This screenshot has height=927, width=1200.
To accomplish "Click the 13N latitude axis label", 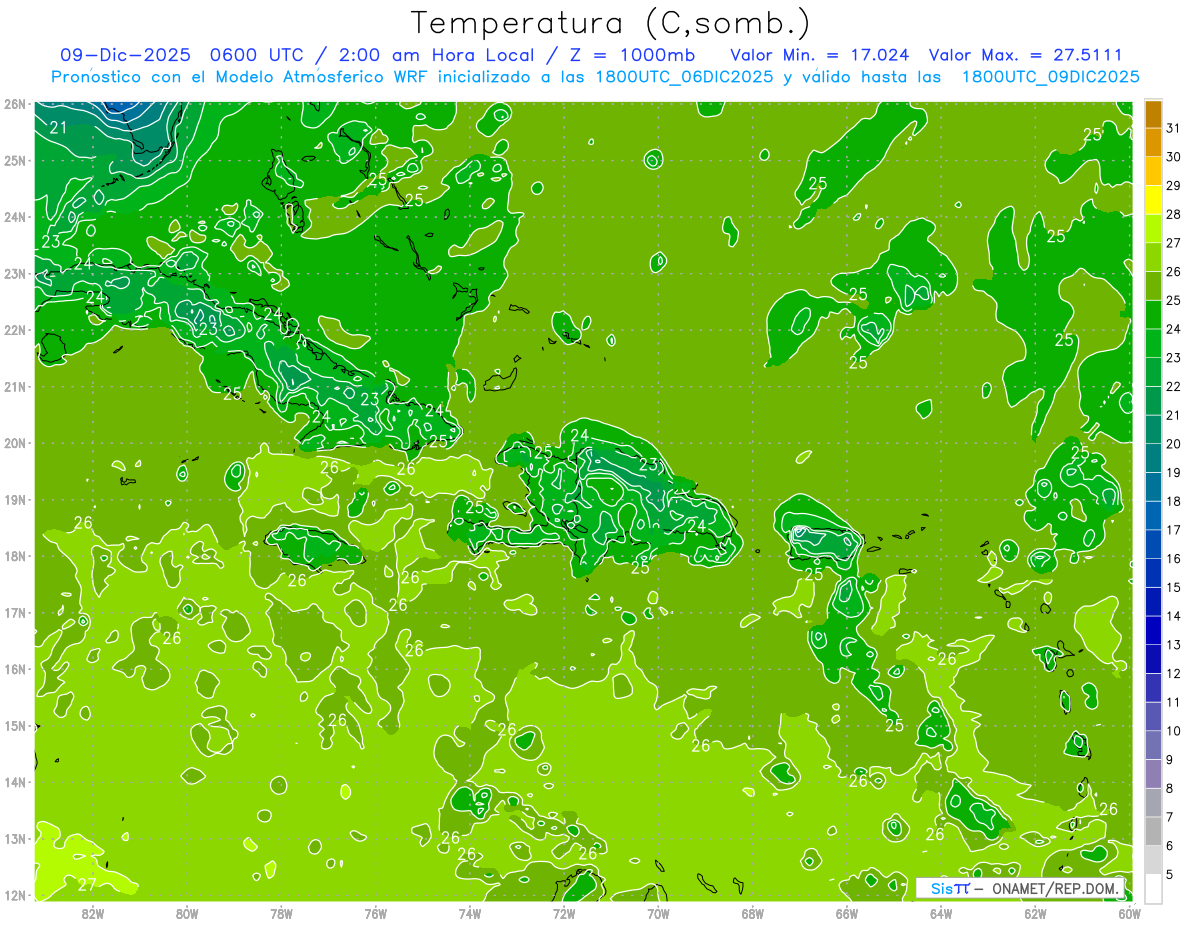I will (16, 839).
